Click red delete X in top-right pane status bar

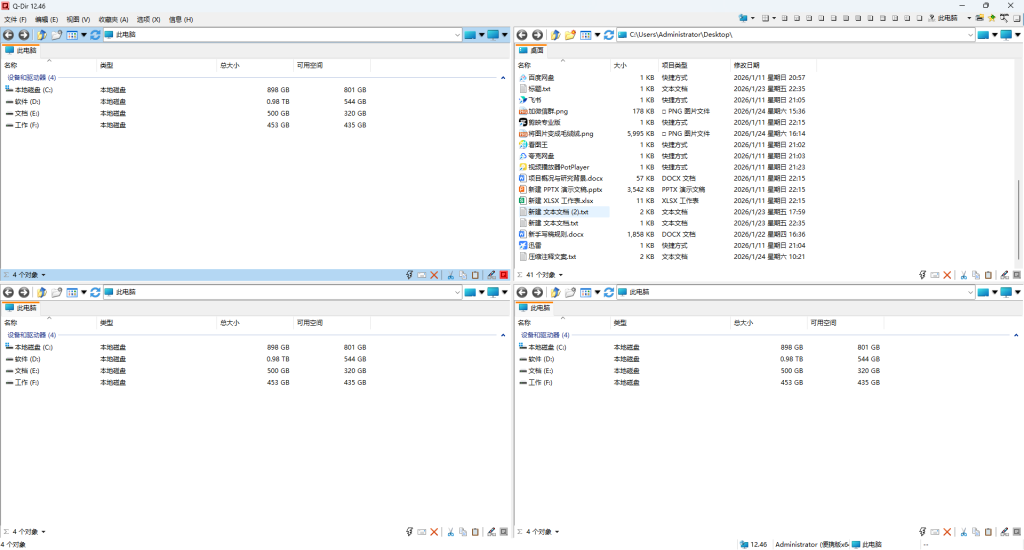947,274
